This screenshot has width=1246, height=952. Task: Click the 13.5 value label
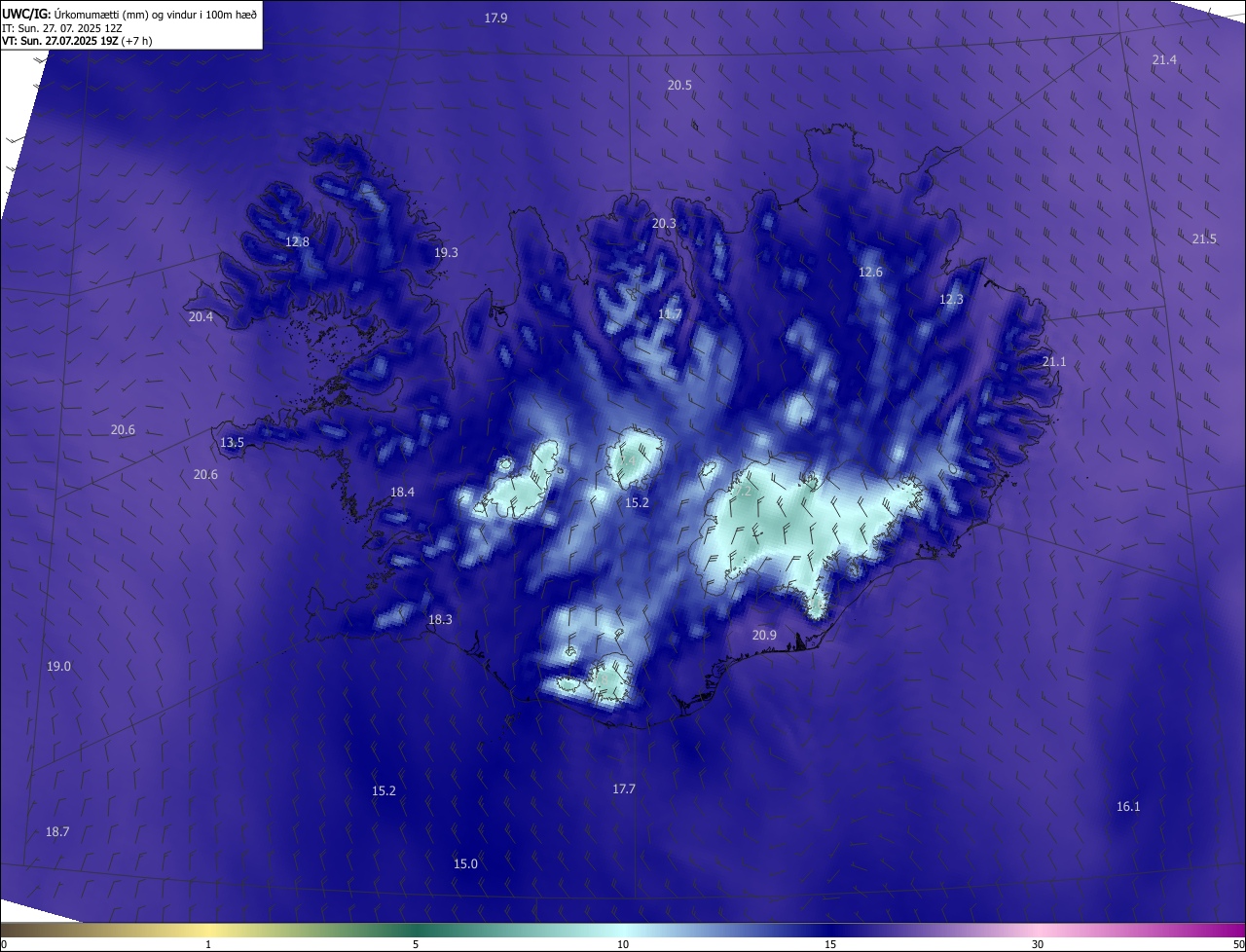tap(232, 443)
